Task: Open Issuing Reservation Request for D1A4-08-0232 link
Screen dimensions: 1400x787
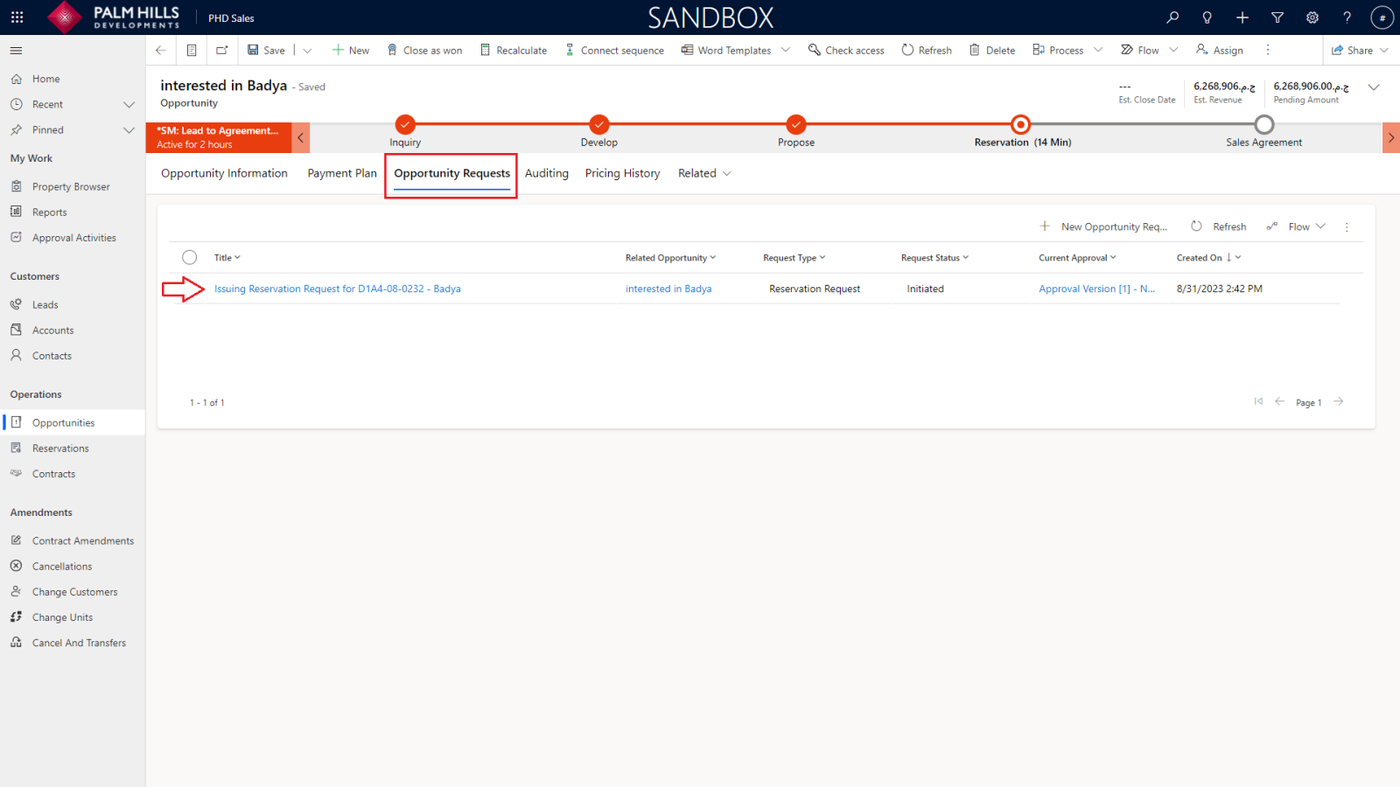Action: [x=337, y=289]
